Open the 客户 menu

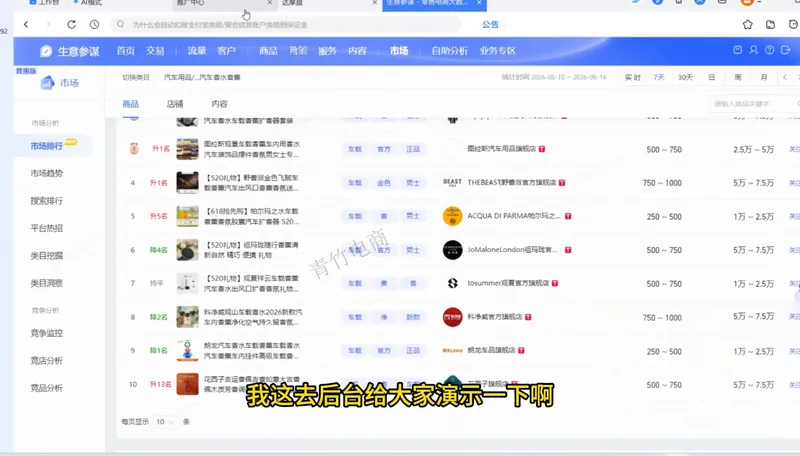227,50
